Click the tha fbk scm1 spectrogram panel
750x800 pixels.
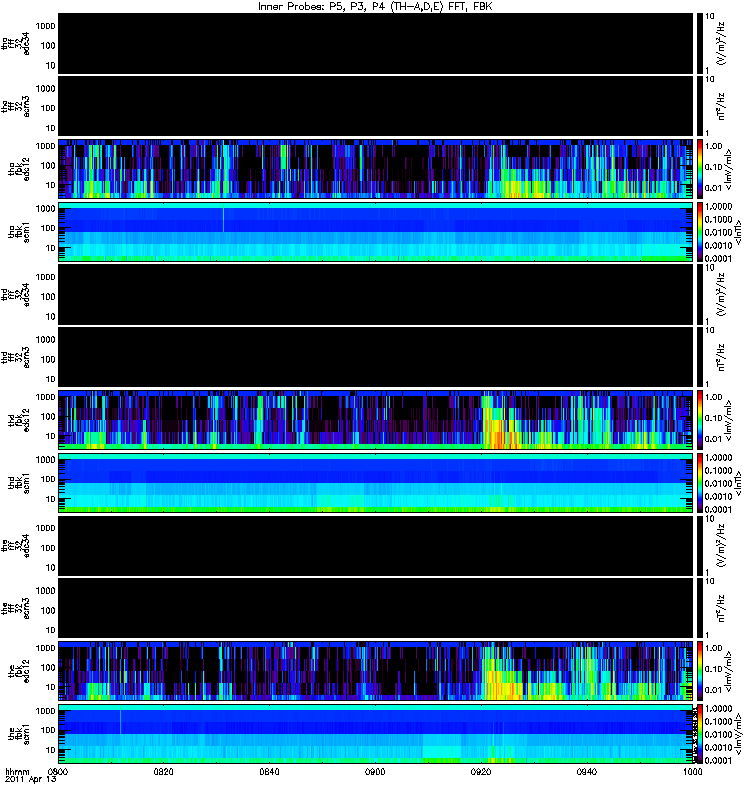coord(376,232)
